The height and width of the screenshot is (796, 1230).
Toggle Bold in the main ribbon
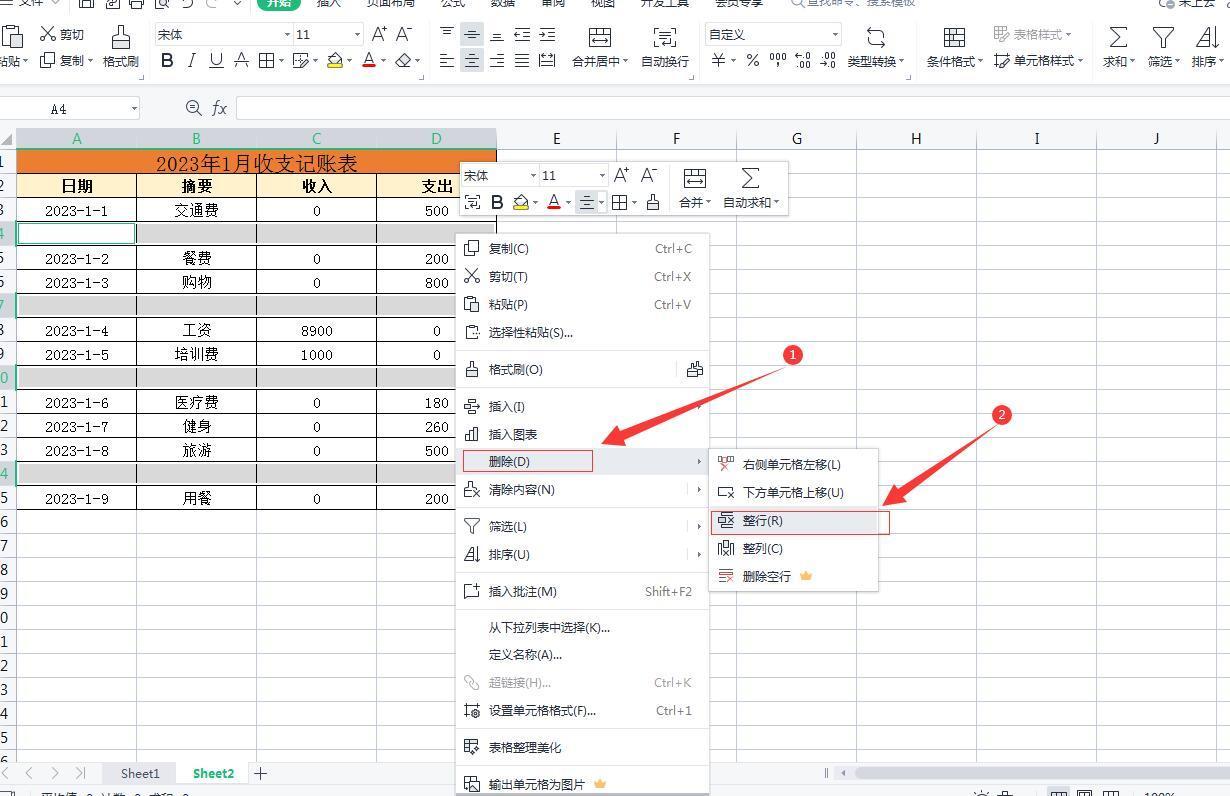point(167,61)
